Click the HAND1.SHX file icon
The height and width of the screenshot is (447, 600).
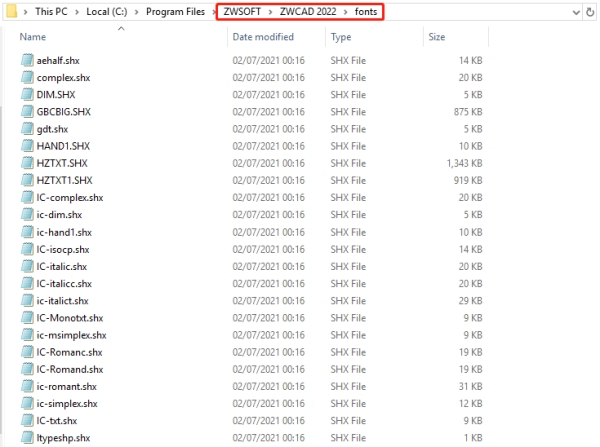click(27, 146)
